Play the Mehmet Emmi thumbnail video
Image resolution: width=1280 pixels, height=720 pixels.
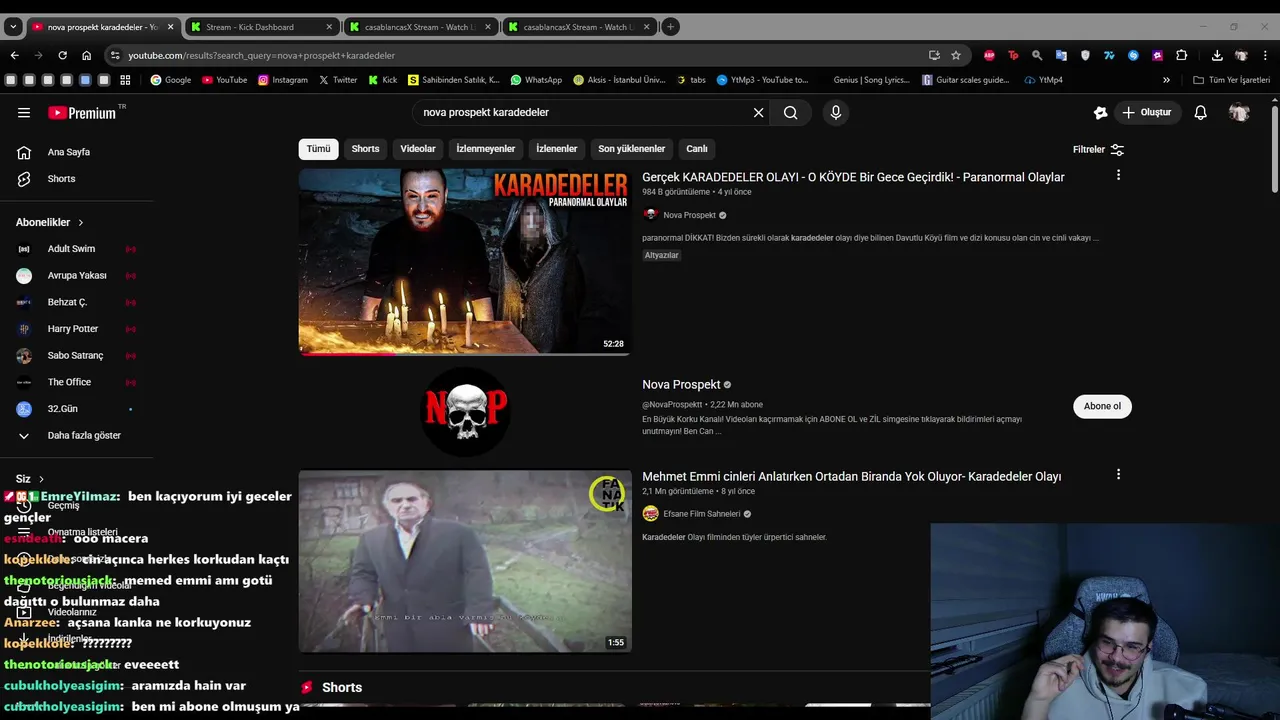coord(465,561)
